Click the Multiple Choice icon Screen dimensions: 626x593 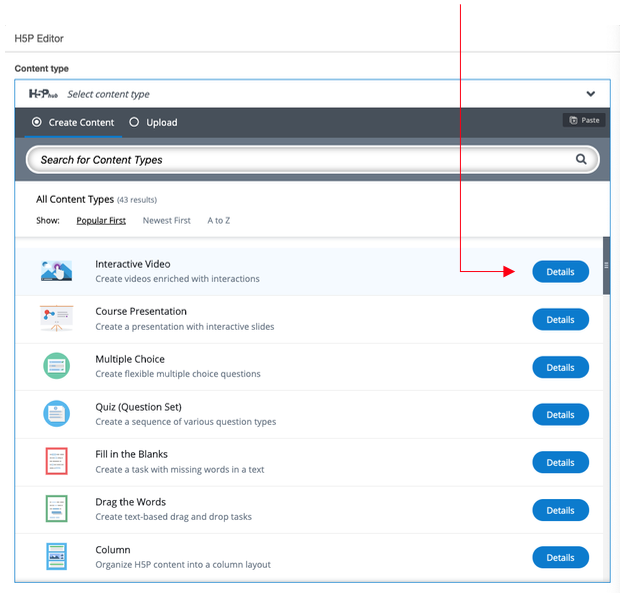pyautogui.click(x=56, y=366)
